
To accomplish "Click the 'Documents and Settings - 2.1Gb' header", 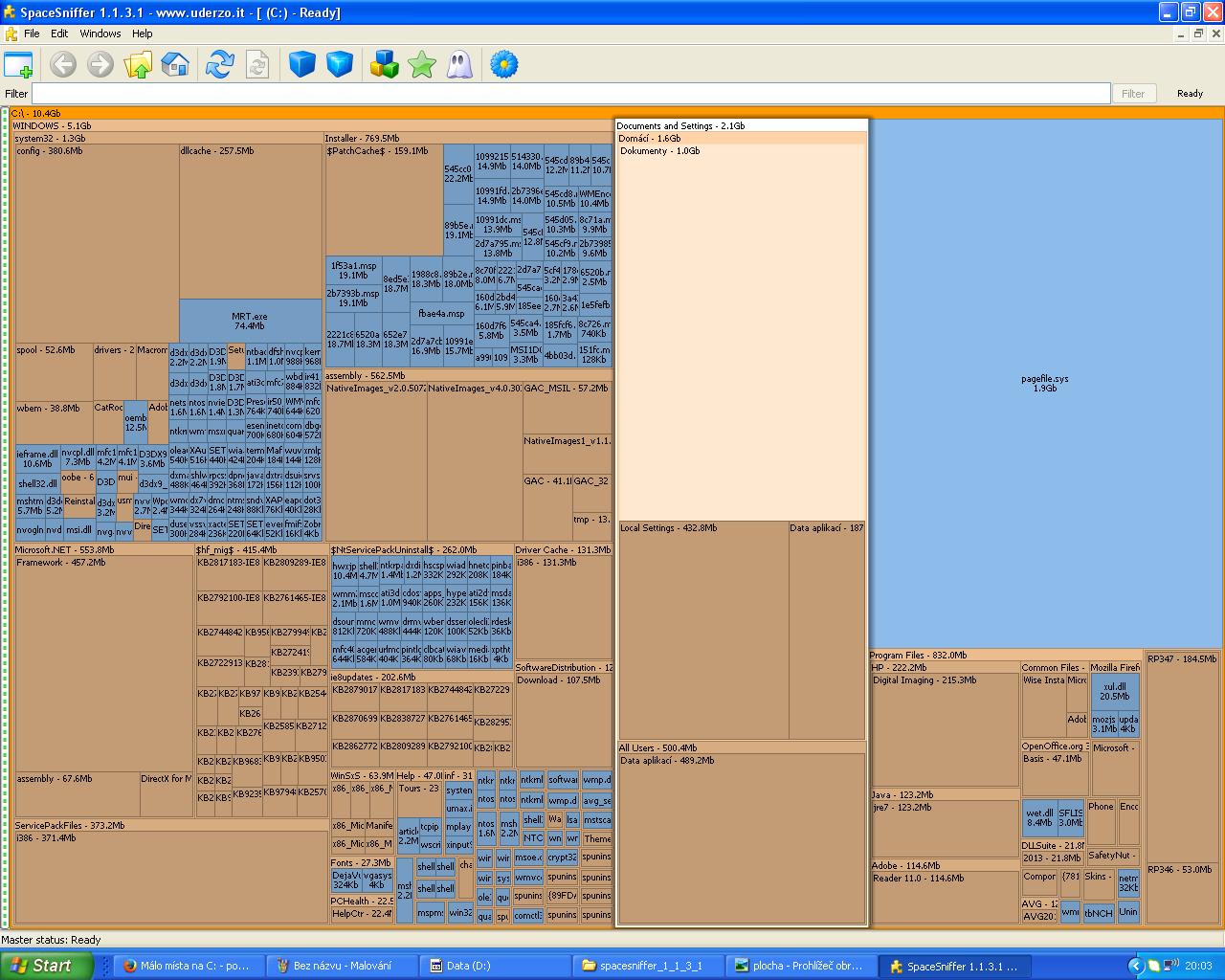I will coord(742,125).
